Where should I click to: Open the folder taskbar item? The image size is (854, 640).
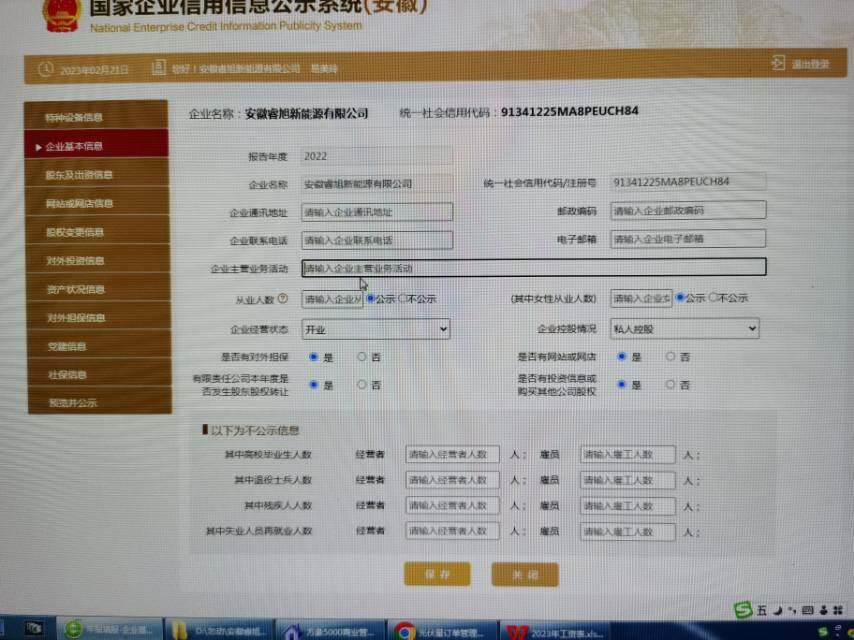pos(218,630)
